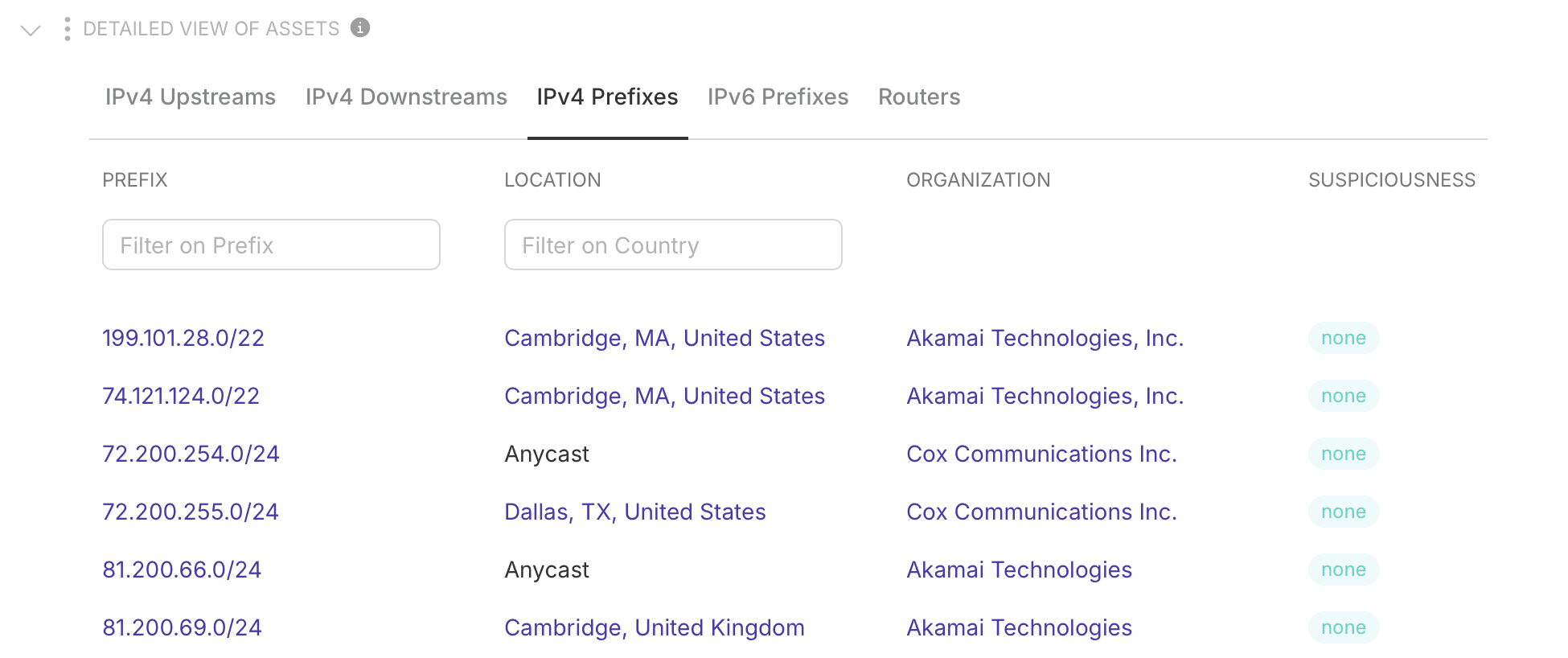Open Cox Communications Inc. for 72.200.255.0/24
The width and height of the screenshot is (1568, 658).
pos(1041,512)
